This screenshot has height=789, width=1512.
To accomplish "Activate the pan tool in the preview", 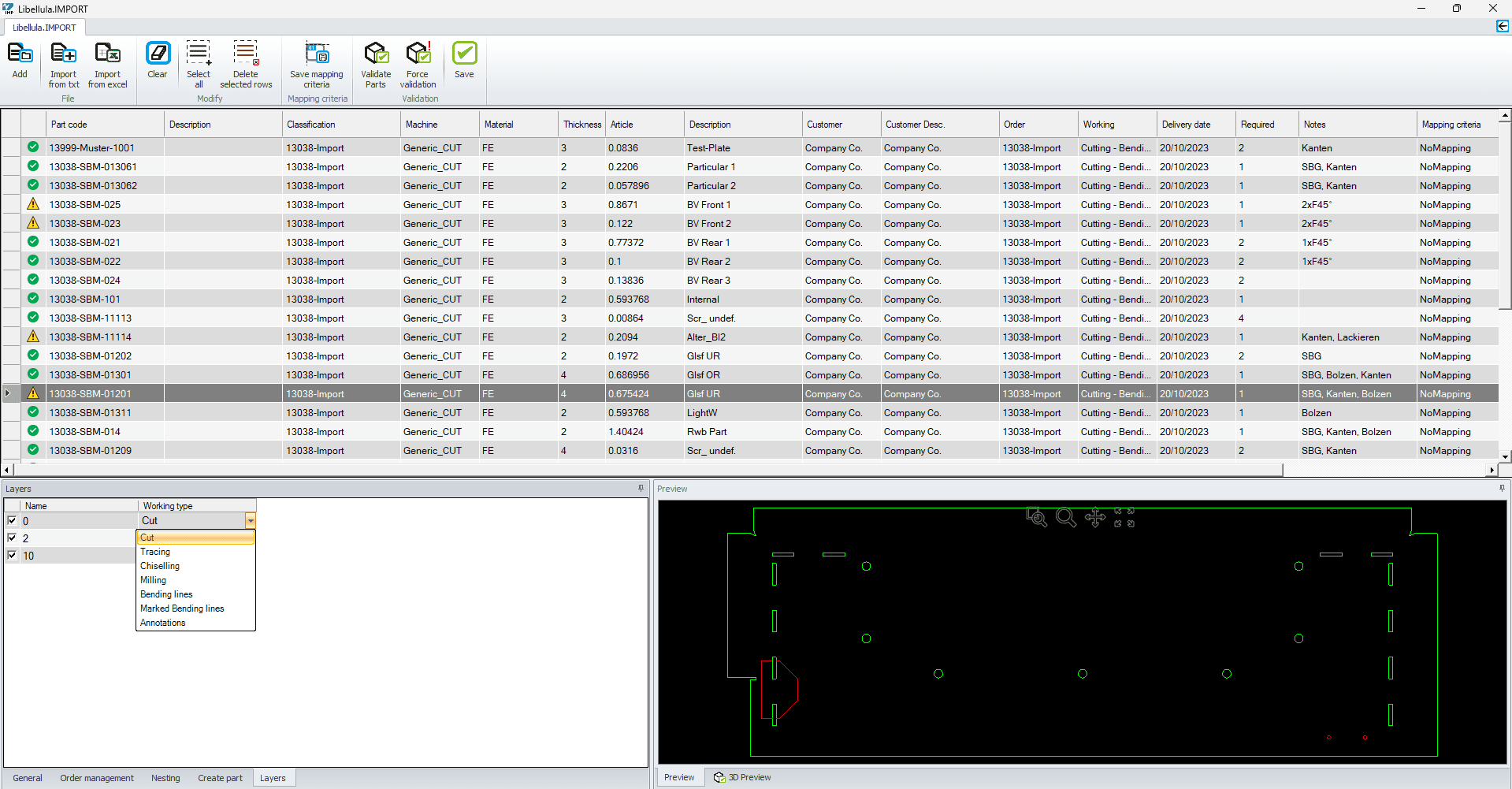I will click(x=1094, y=518).
